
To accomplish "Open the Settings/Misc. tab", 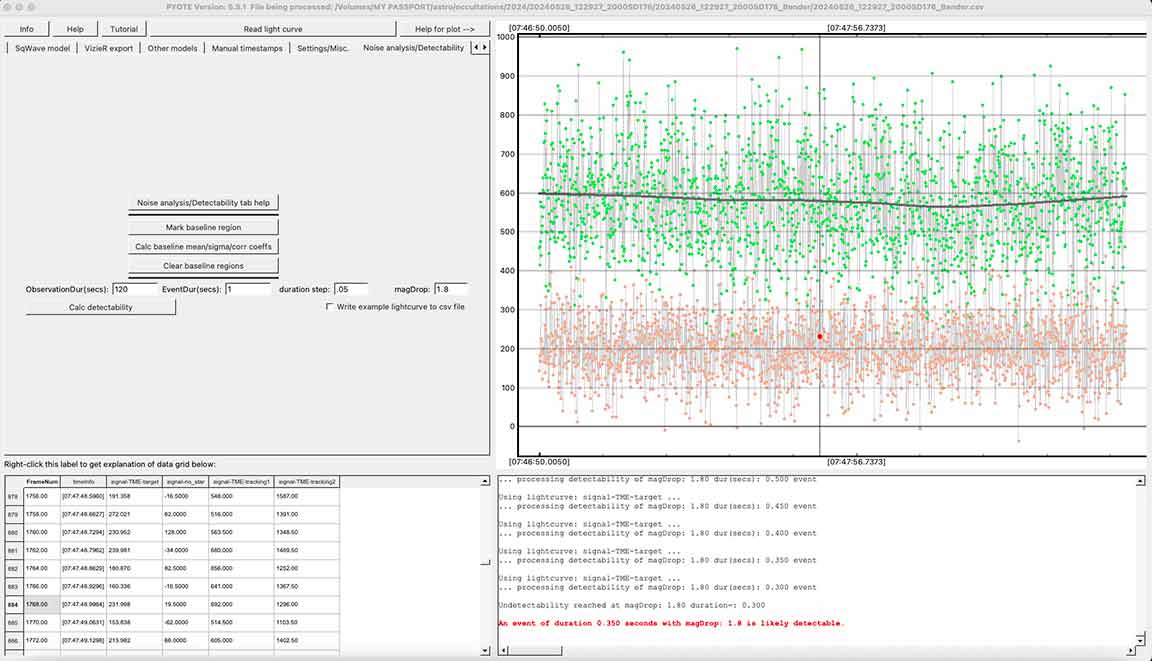I will coord(323,48).
